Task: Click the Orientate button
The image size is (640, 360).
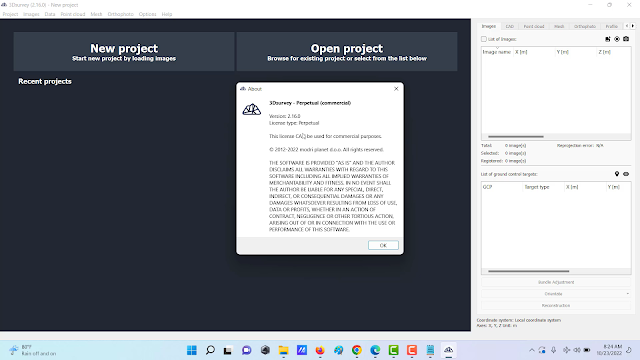Action: click(553, 294)
